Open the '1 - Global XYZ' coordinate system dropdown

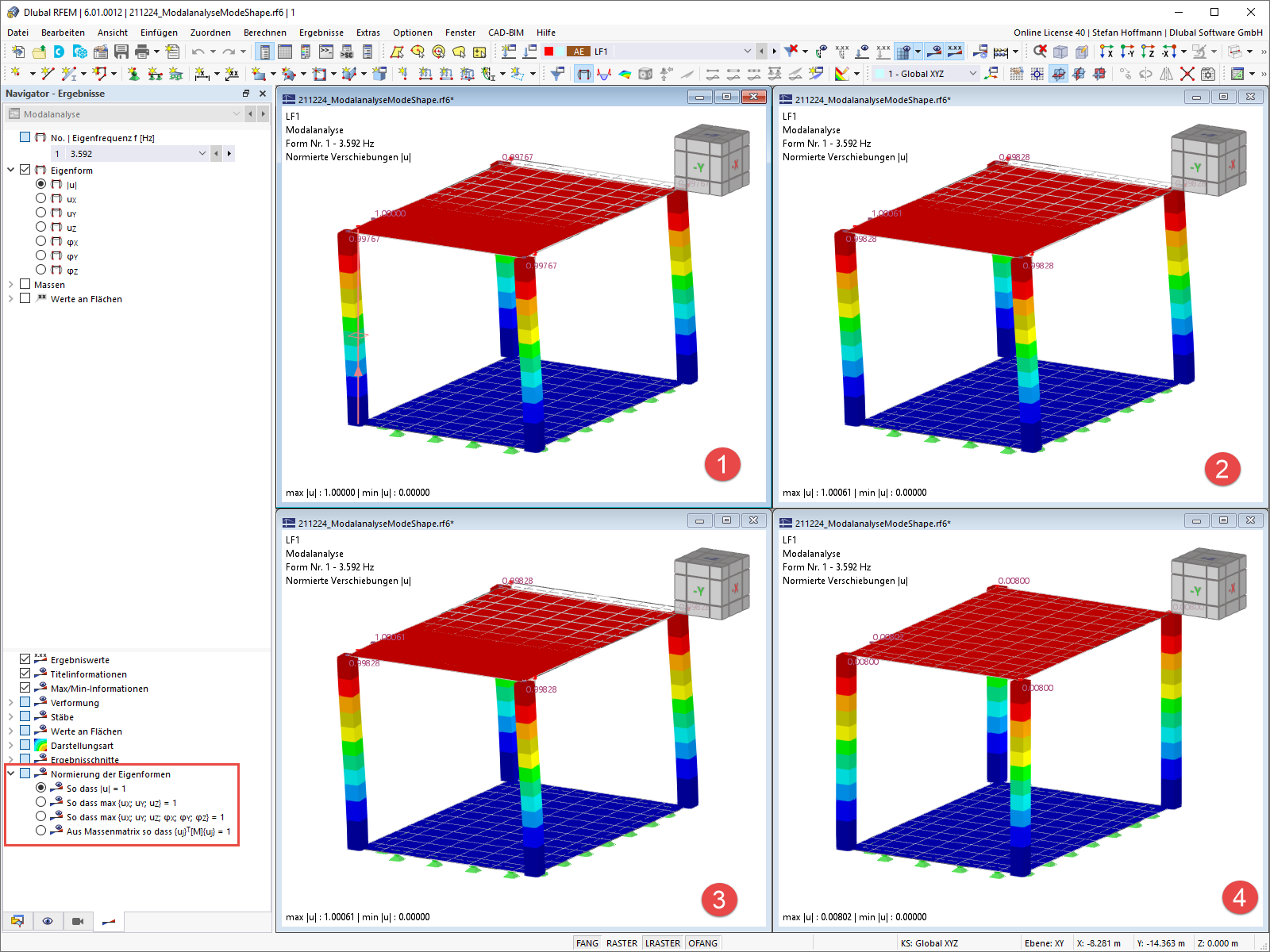(x=974, y=73)
